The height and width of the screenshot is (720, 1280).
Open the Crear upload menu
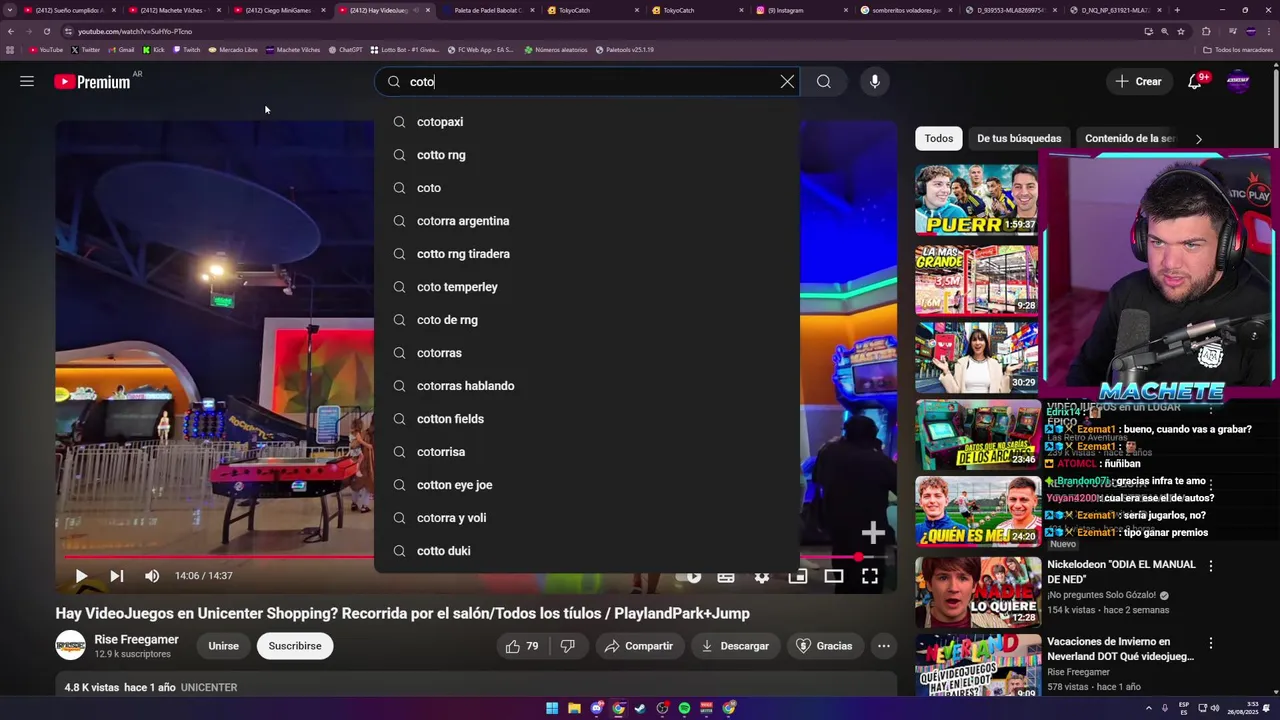pos(1139,82)
